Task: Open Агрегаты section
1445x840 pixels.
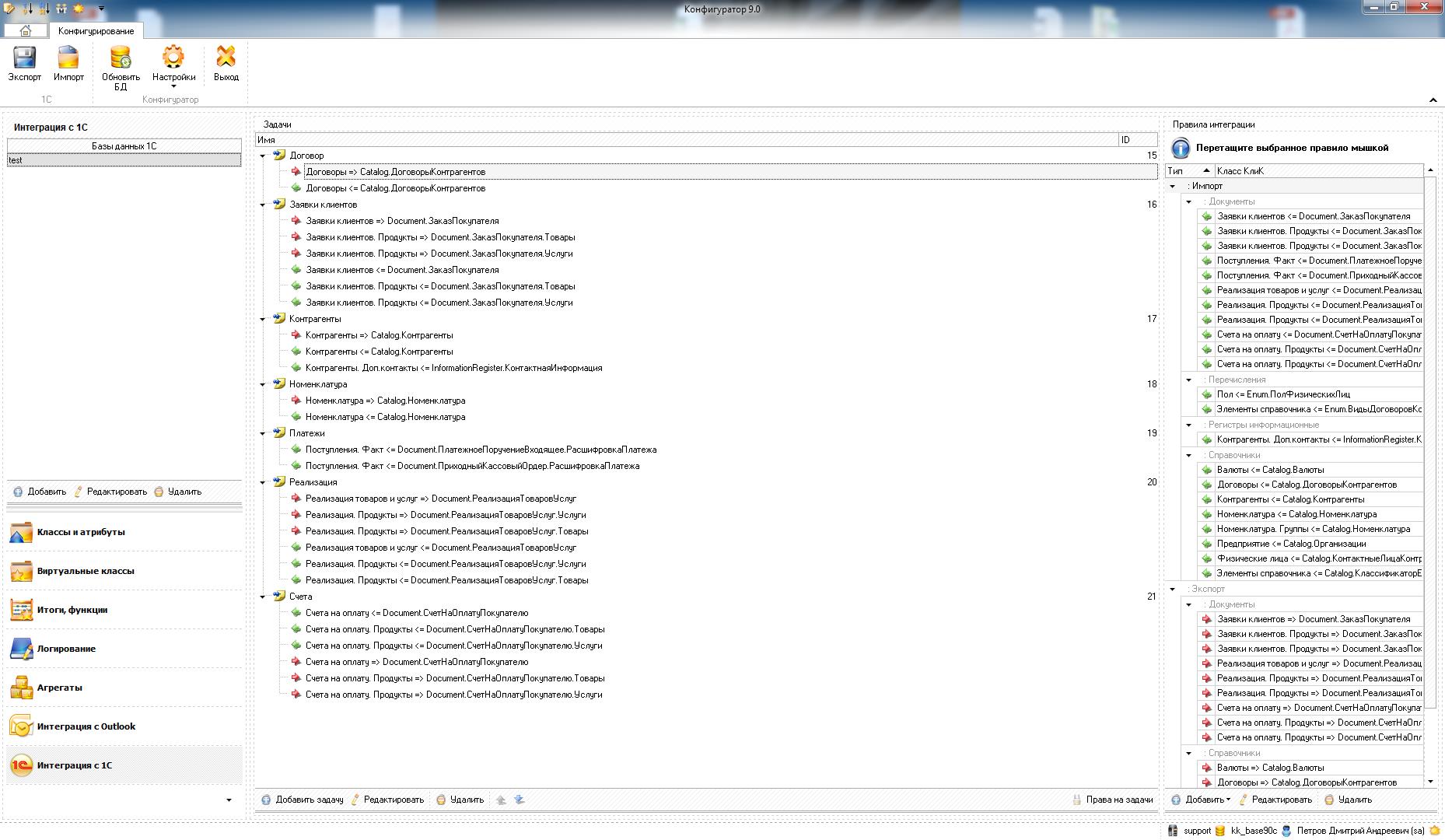Action: [124, 688]
